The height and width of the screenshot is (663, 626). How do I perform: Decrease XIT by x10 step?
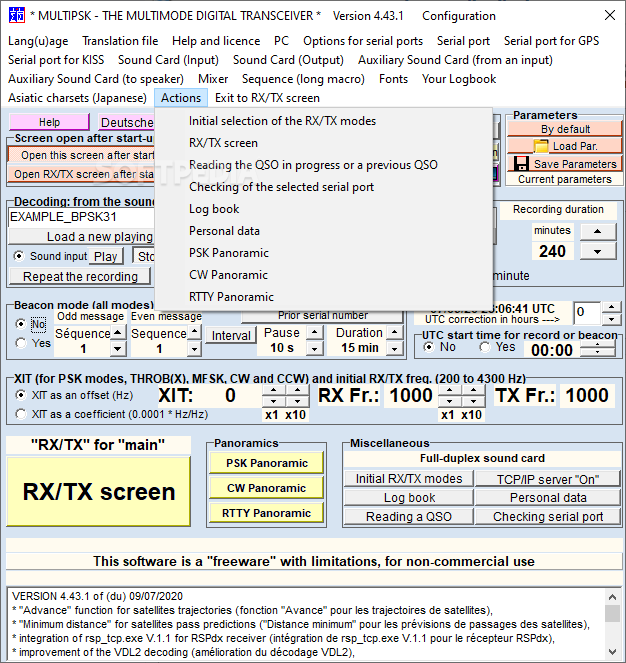pos(297,401)
